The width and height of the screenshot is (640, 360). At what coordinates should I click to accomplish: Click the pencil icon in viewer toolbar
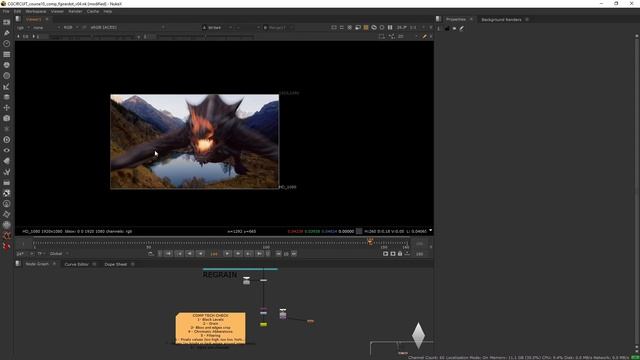click(424, 36)
